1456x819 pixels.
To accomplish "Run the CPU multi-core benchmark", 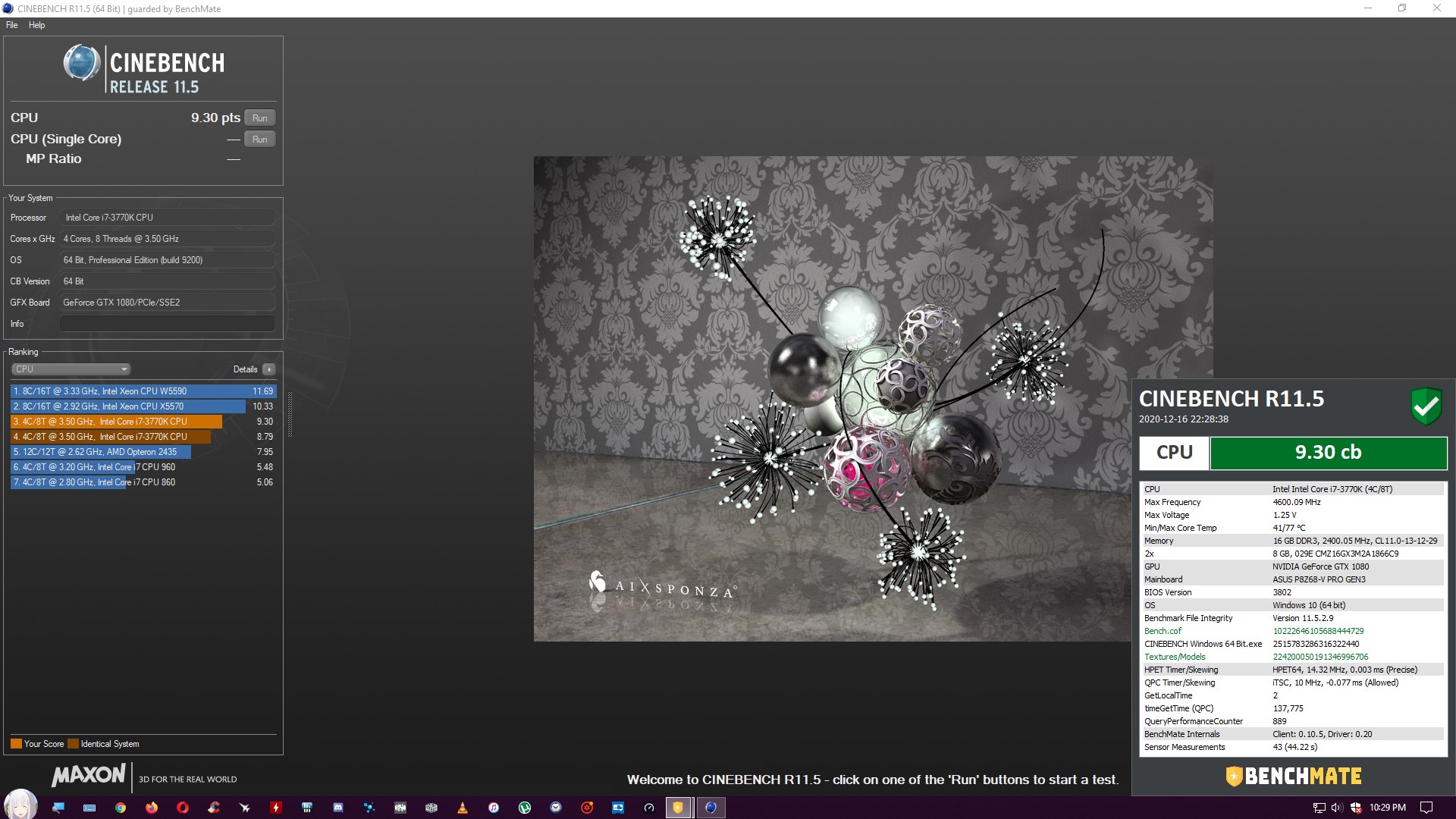I will point(259,118).
